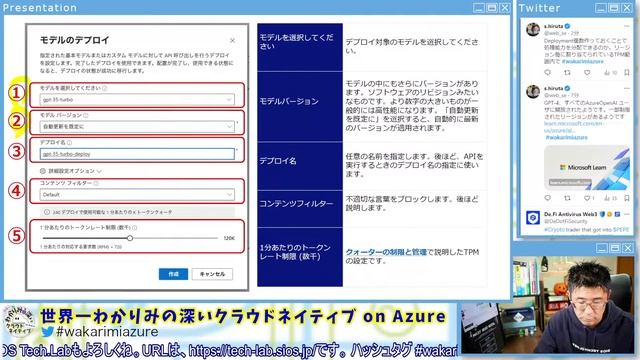Bookmark the GPT-4 tweet
This screenshot has width=640, height=360.
[x=627, y=198]
